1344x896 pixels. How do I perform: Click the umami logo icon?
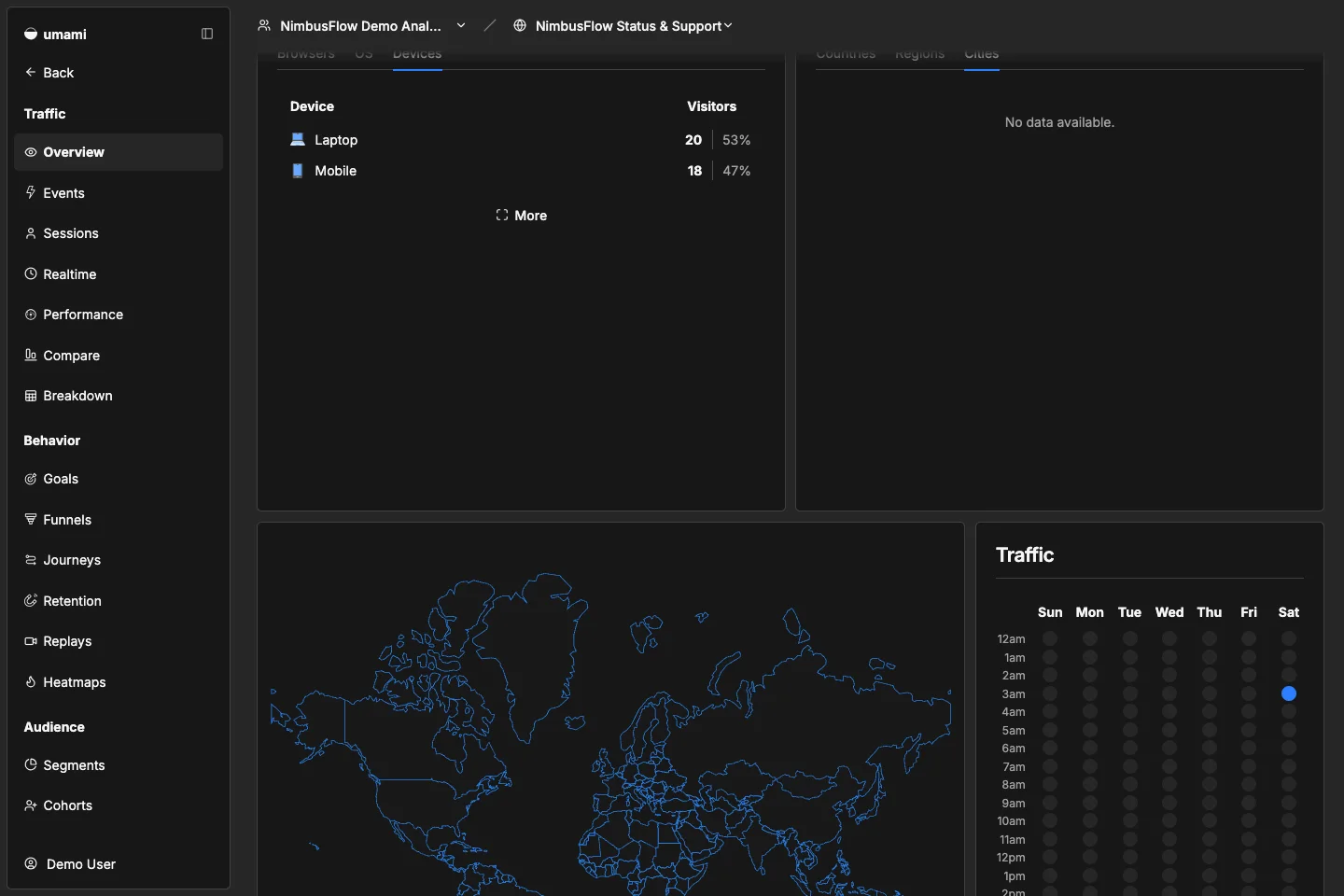(31, 35)
